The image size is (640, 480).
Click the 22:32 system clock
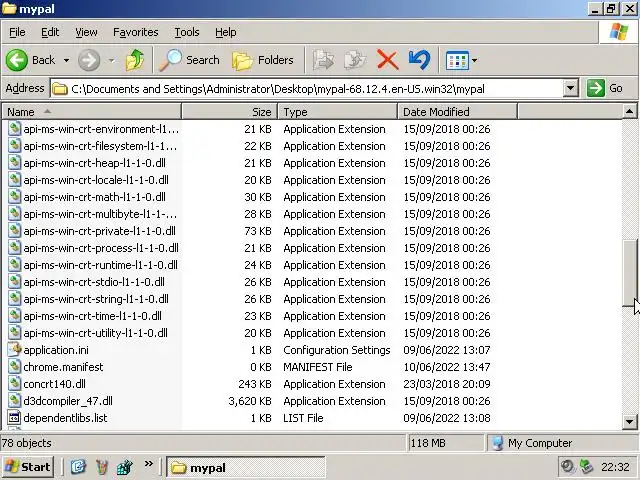point(615,467)
